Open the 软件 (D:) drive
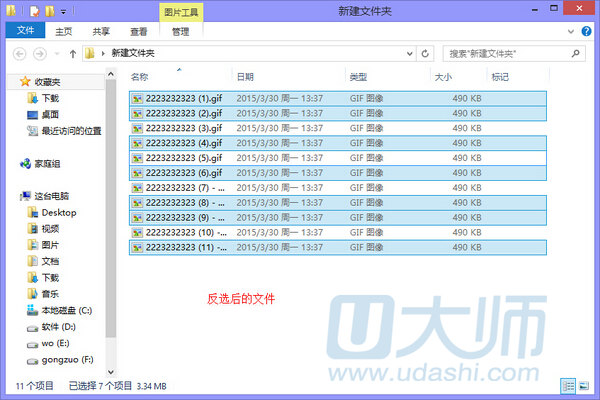This screenshot has width=600, height=400. click(x=58, y=327)
